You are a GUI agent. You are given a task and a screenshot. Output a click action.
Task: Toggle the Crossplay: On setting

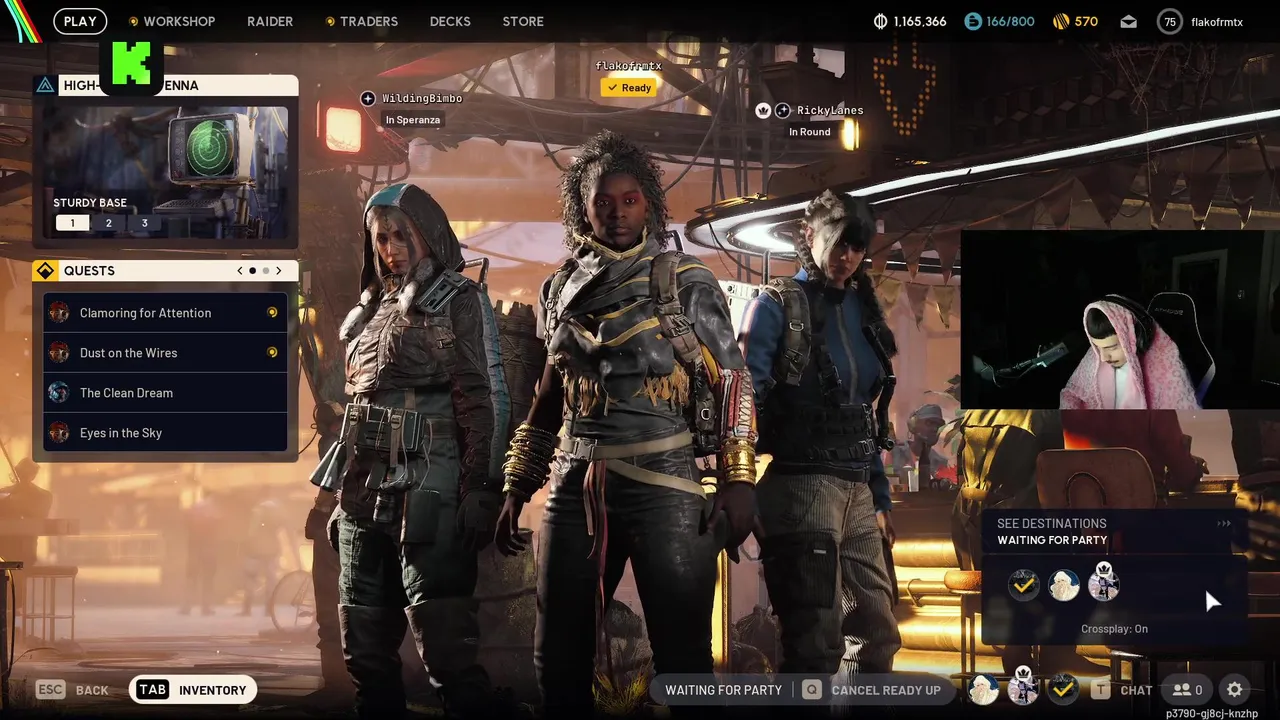(1114, 629)
